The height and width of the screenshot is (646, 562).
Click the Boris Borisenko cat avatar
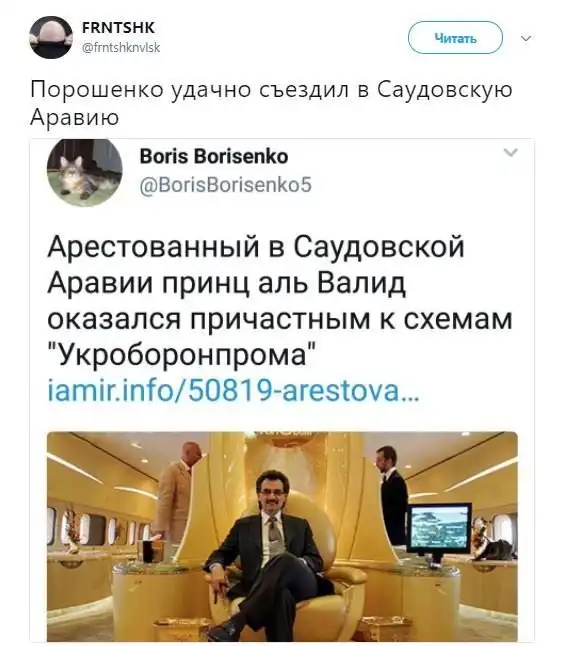84,172
